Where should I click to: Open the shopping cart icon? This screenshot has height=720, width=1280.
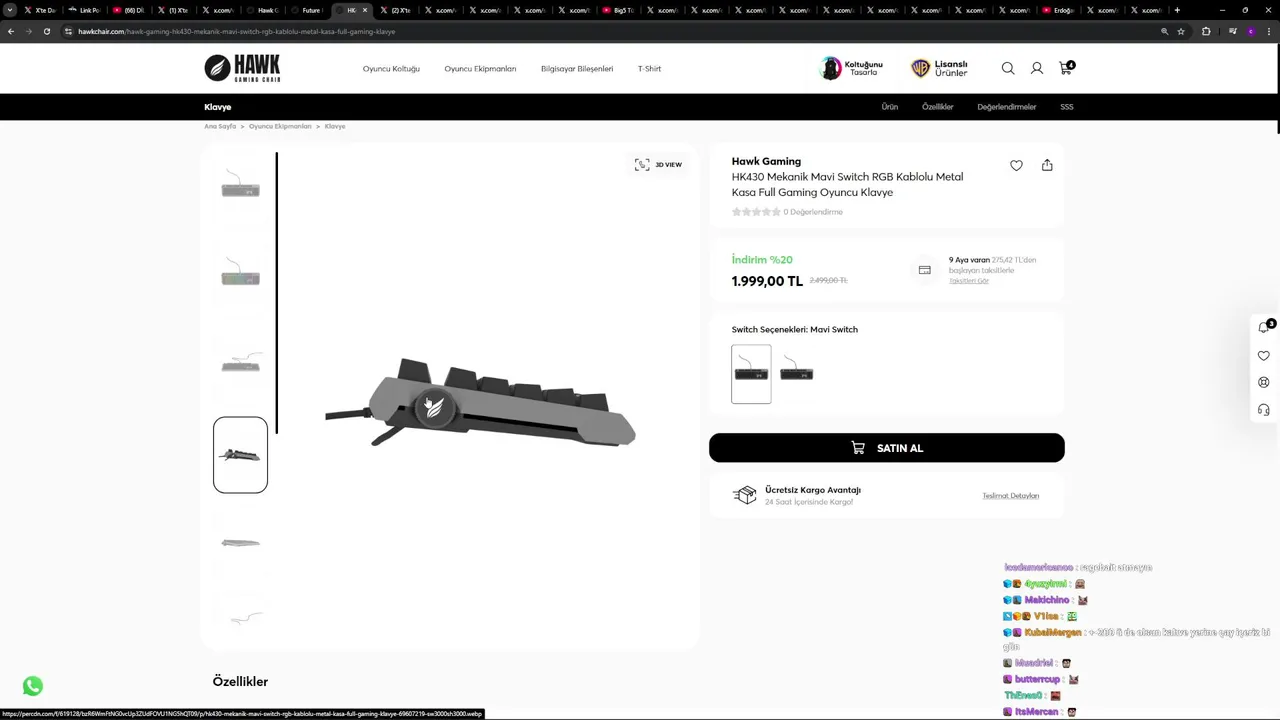click(1065, 68)
